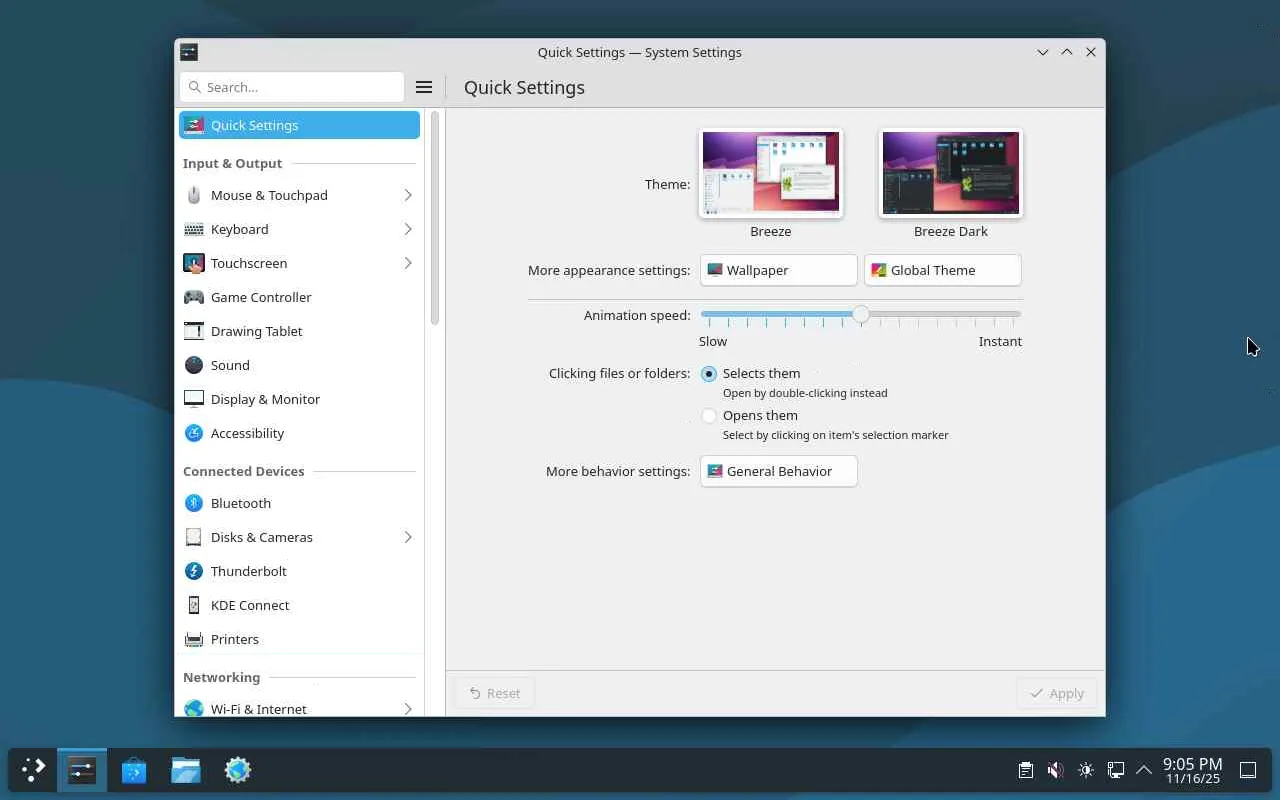1280x800 pixels.
Task: Click the System Settings taskbar entry
Action: click(x=82, y=770)
